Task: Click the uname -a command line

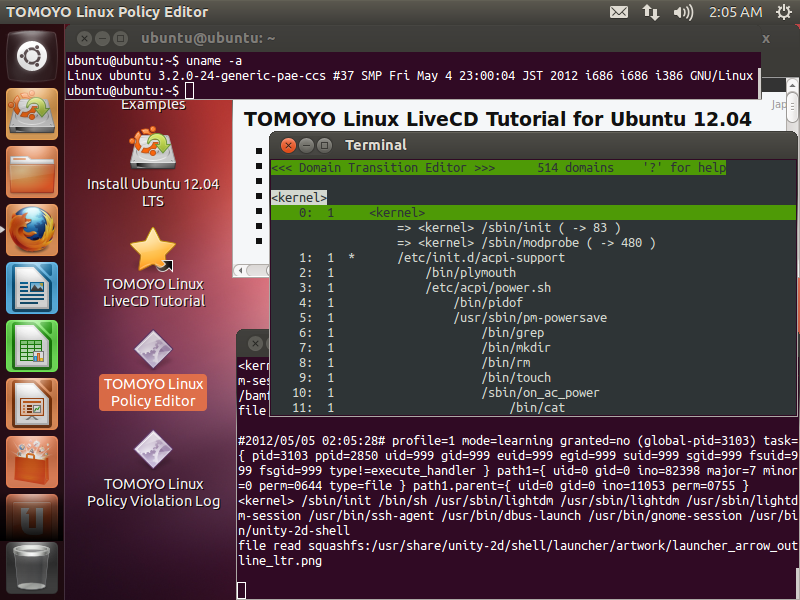Action: (x=155, y=61)
